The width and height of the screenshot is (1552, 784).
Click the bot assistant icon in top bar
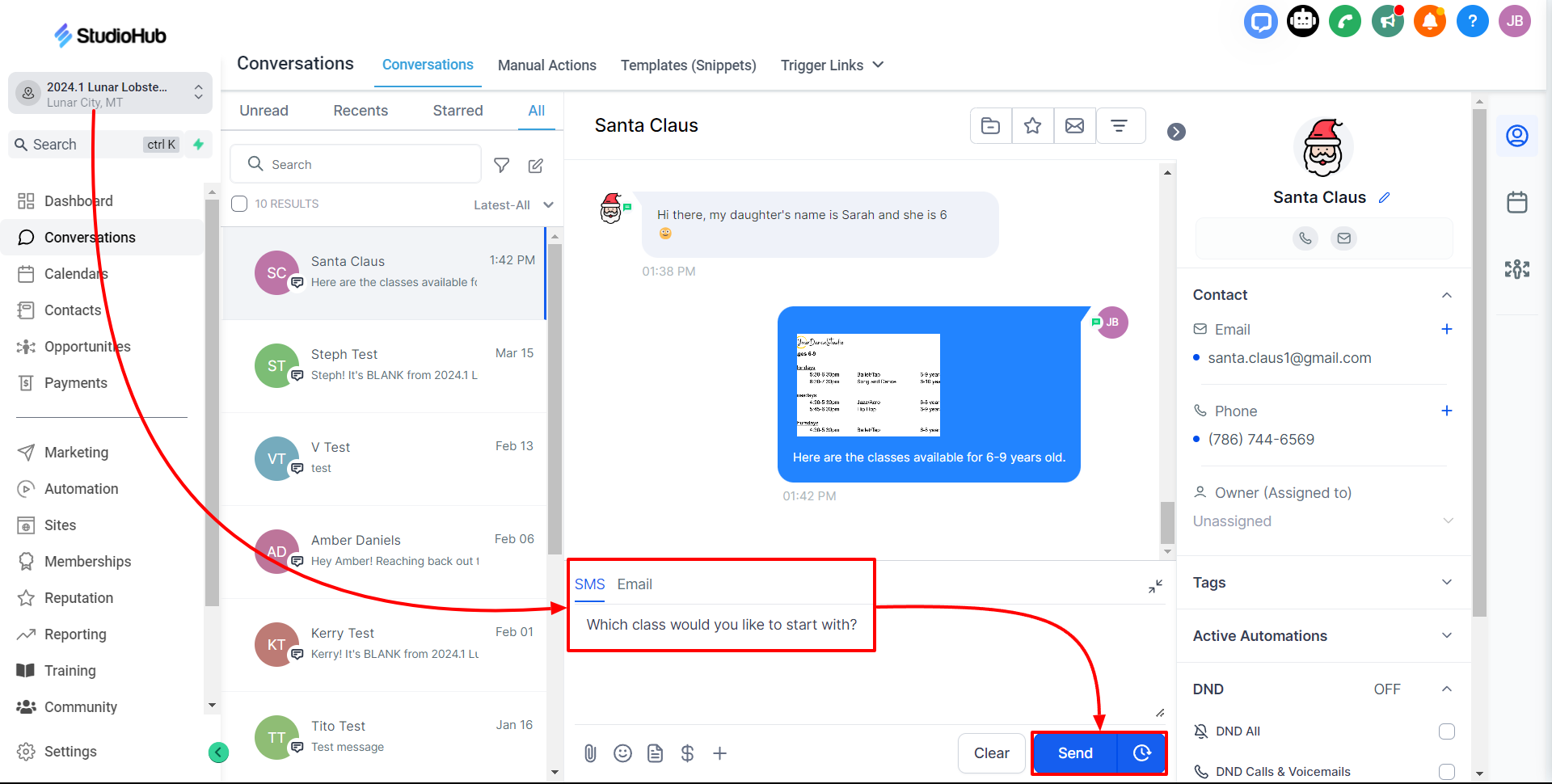(x=1303, y=21)
